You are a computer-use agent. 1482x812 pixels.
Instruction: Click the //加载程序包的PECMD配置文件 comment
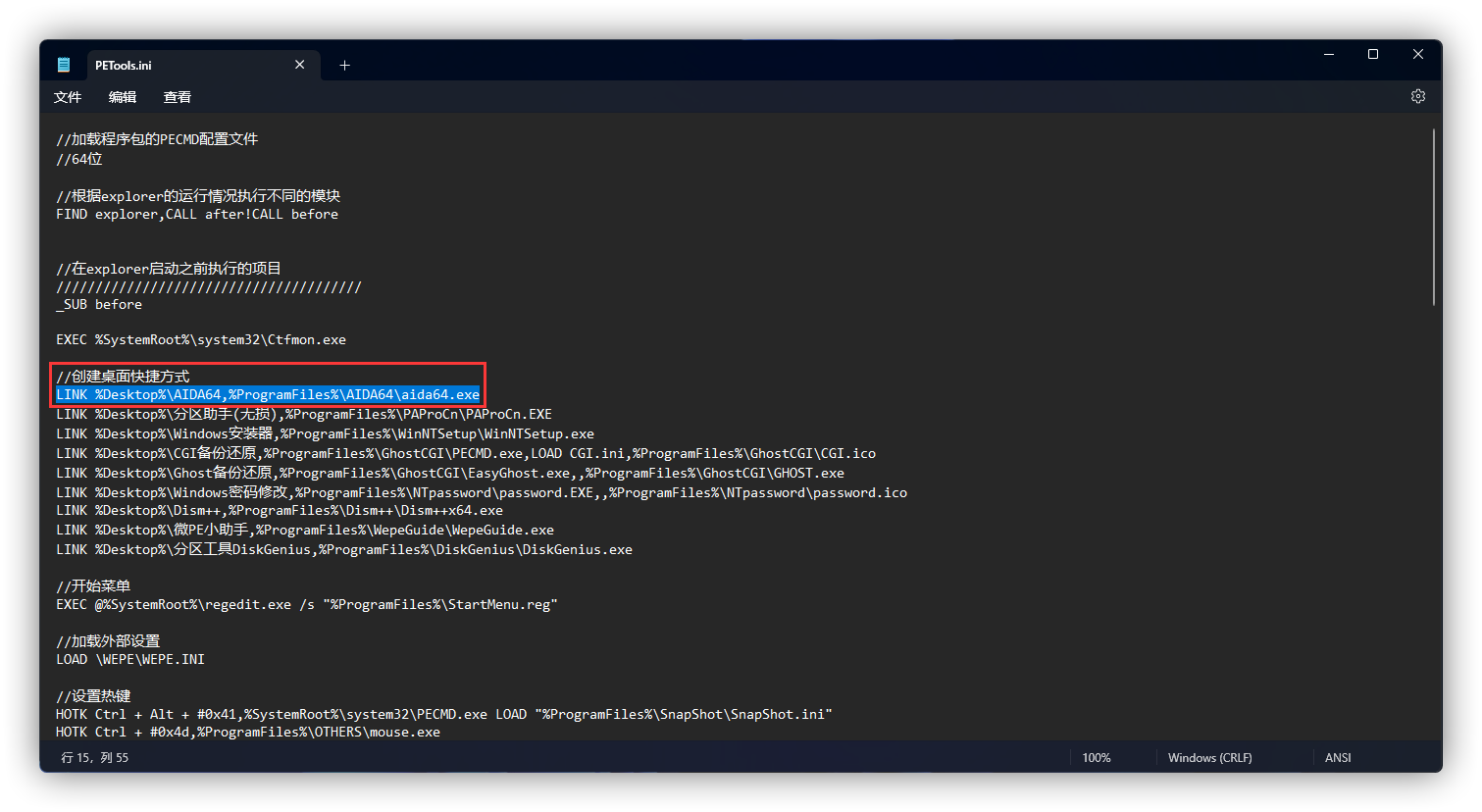157,139
